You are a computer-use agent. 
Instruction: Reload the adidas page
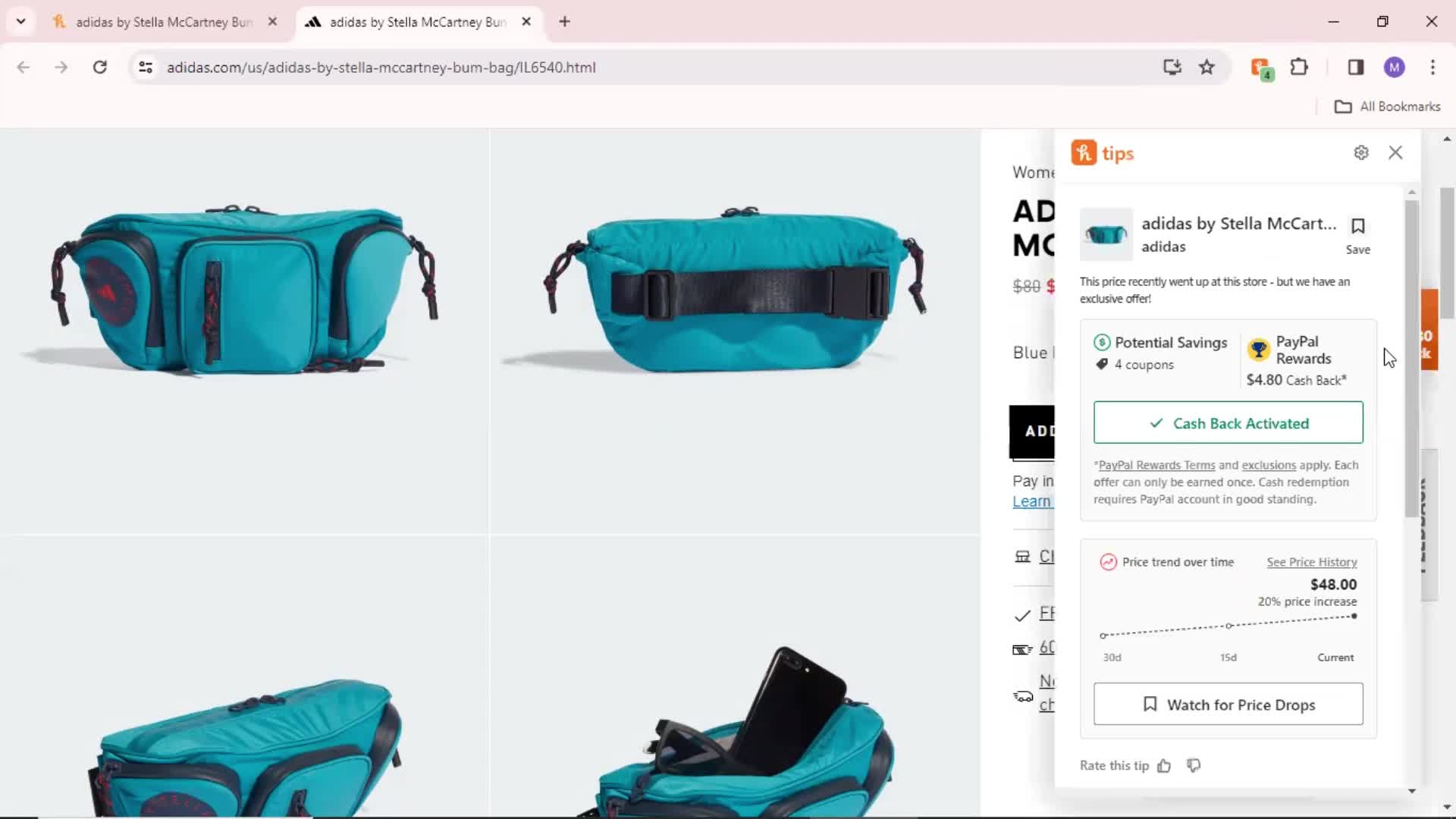click(x=99, y=67)
